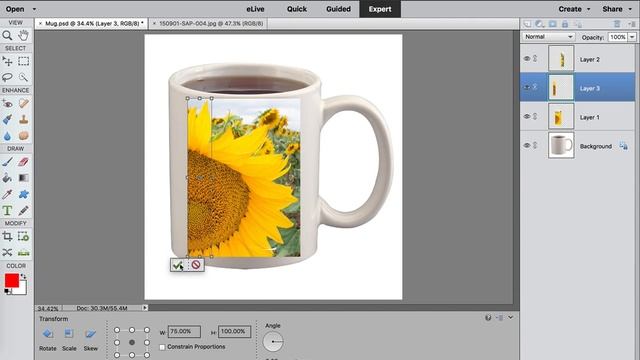Switch to the eLive tab
Screen dimensions: 640x360
coord(255,9)
